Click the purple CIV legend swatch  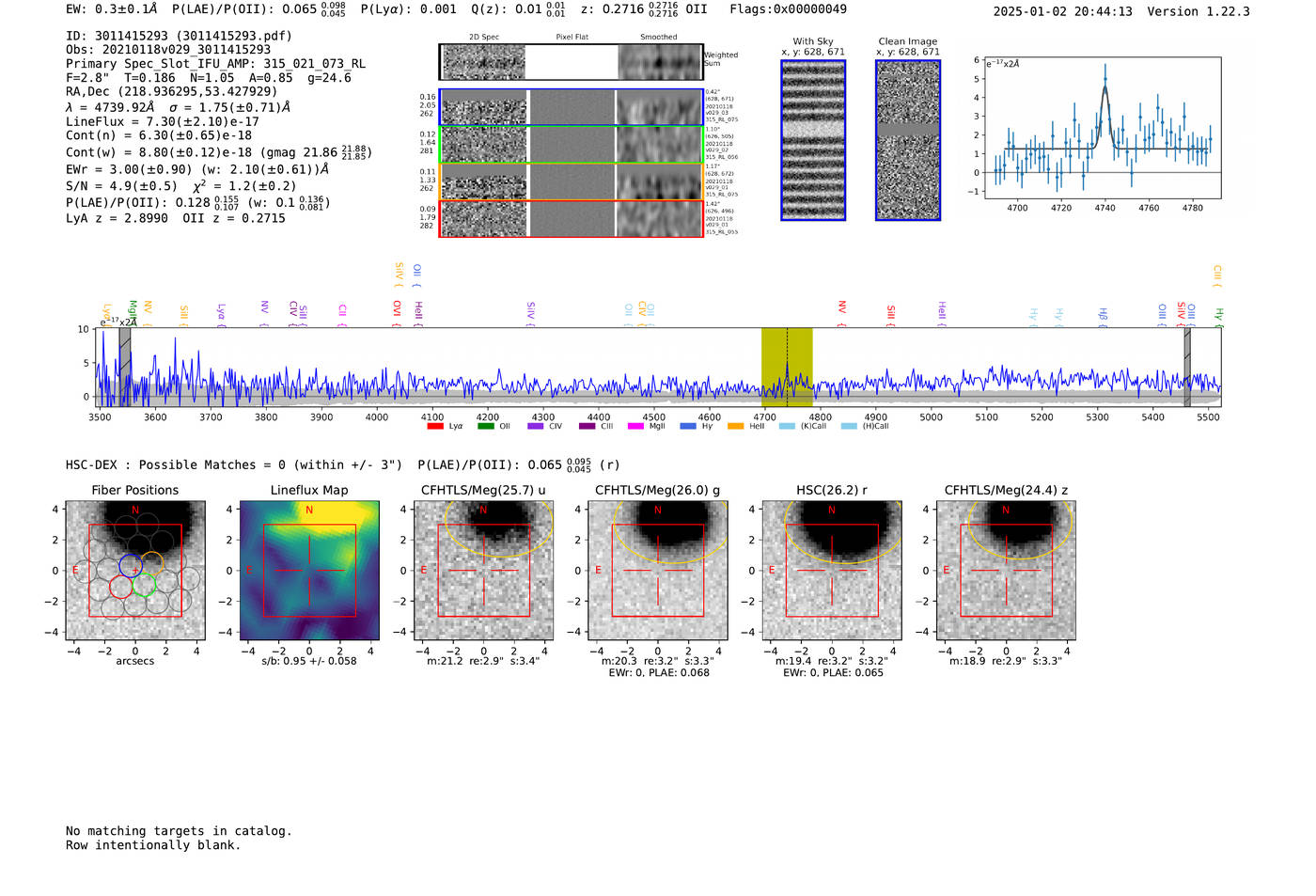[535, 426]
